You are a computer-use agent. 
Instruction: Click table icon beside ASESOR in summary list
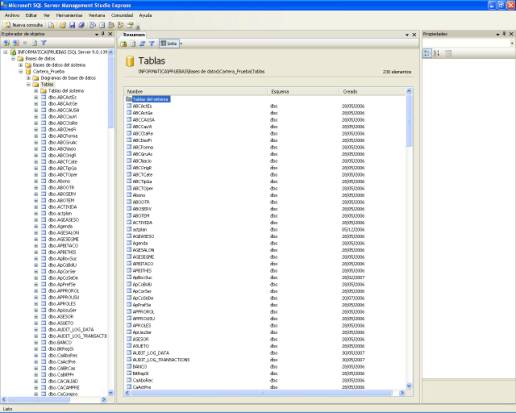pyautogui.click(x=129, y=339)
